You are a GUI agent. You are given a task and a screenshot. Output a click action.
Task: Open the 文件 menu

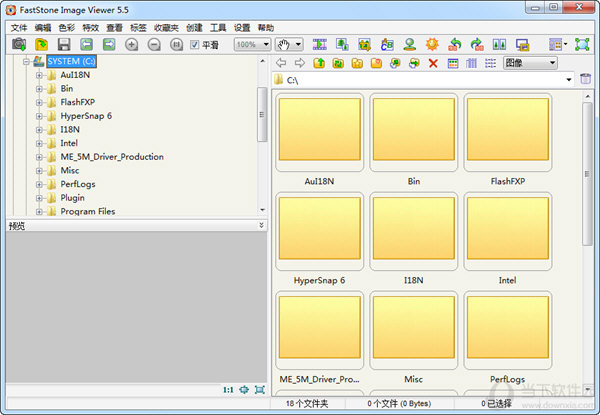19,28
